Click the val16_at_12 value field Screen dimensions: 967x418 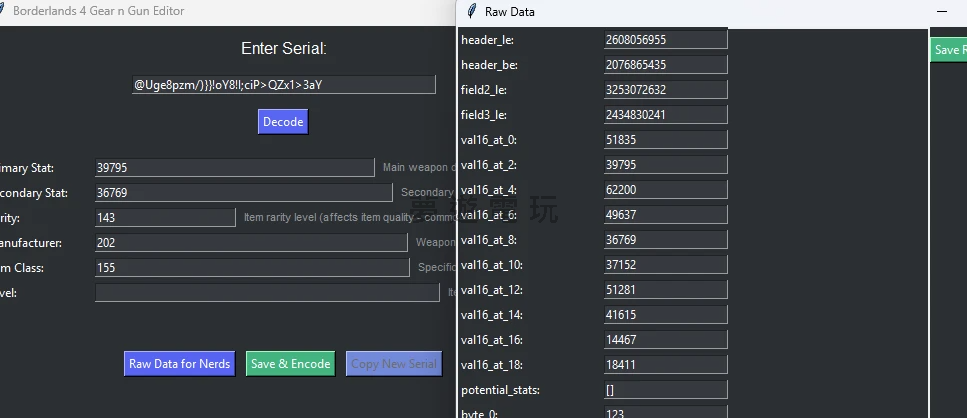665,289
